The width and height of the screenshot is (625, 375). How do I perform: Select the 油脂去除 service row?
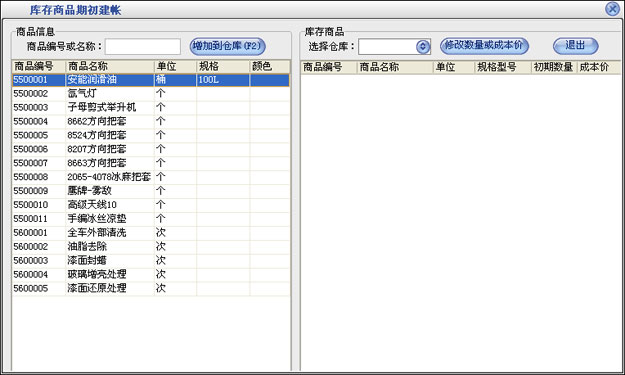click(151, 247)
